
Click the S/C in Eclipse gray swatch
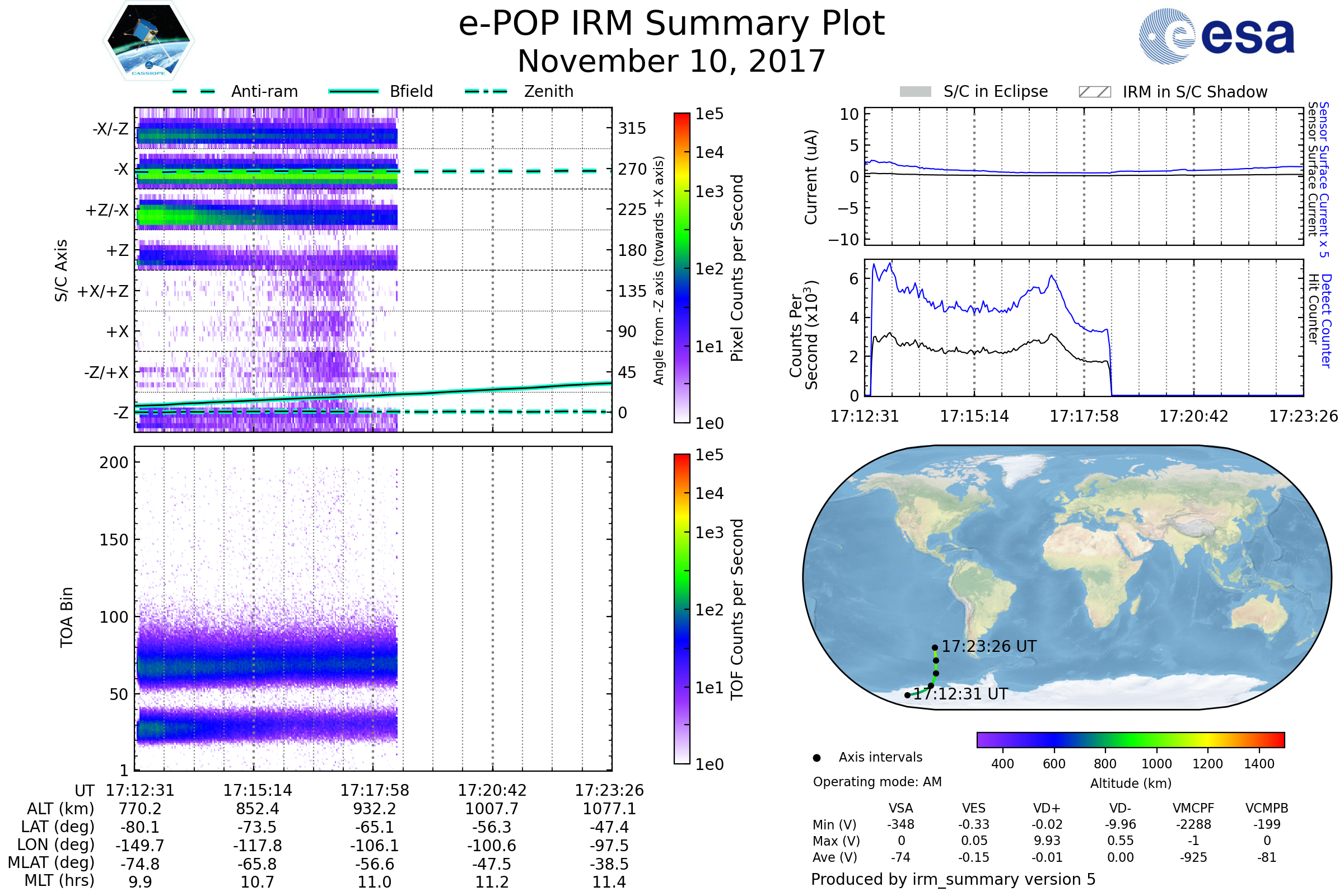click(915, 92)
